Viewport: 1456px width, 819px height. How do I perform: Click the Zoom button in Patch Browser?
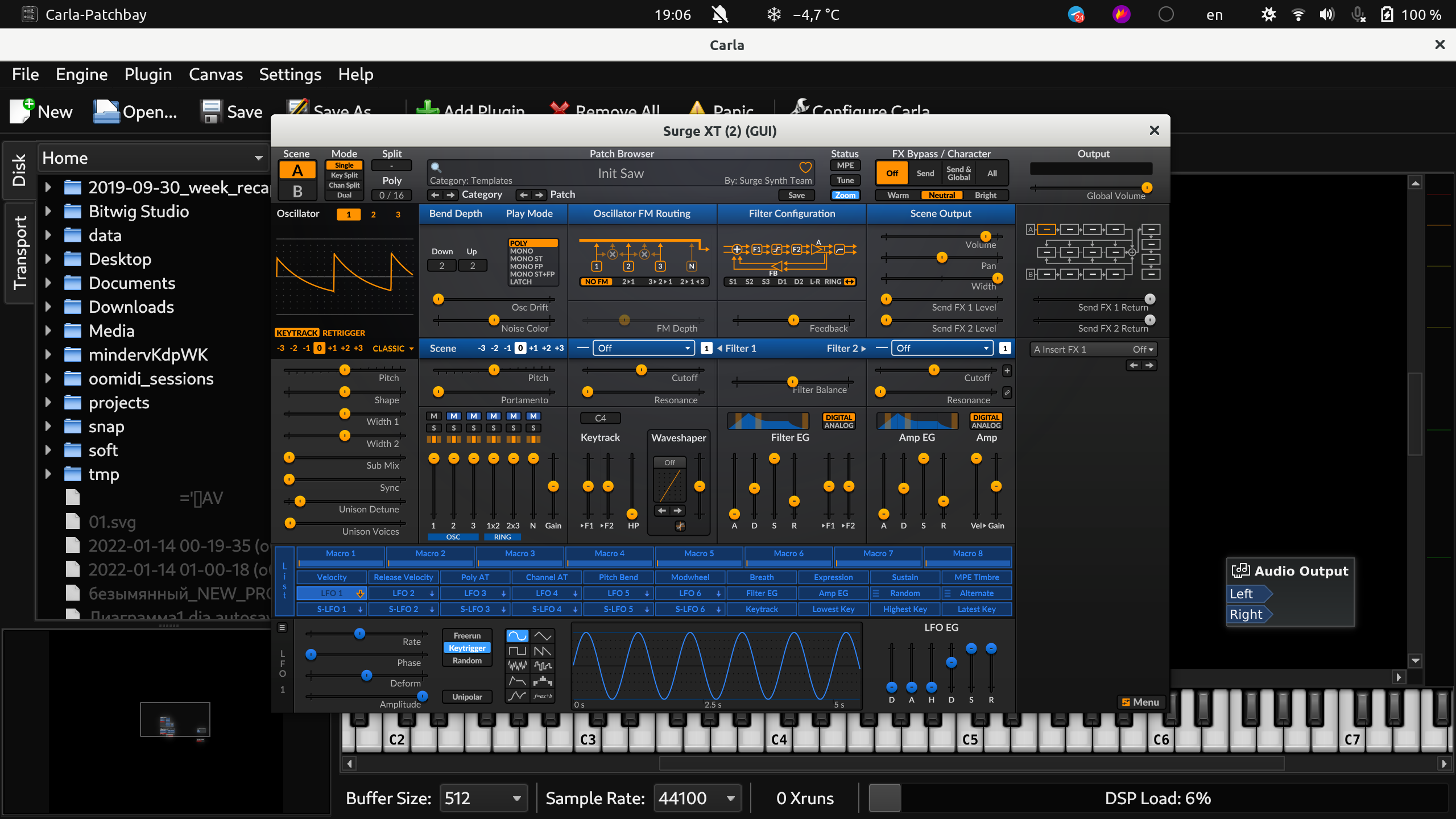coord(845,195)
